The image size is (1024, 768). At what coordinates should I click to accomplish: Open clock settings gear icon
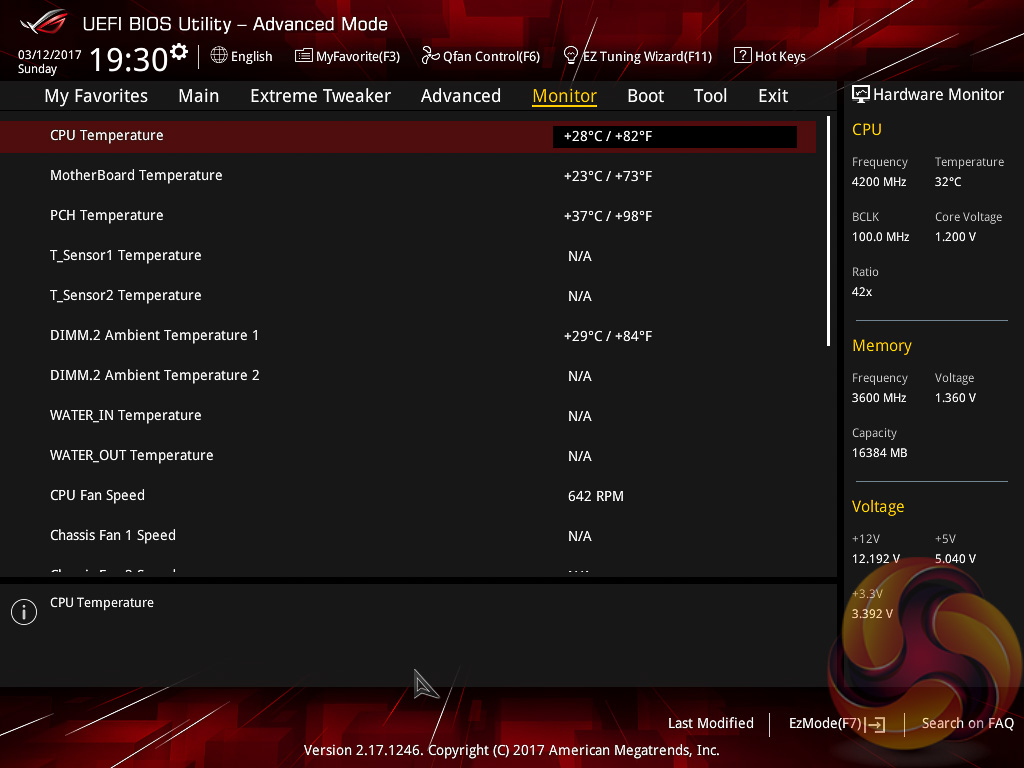click(x=178, y=51)
